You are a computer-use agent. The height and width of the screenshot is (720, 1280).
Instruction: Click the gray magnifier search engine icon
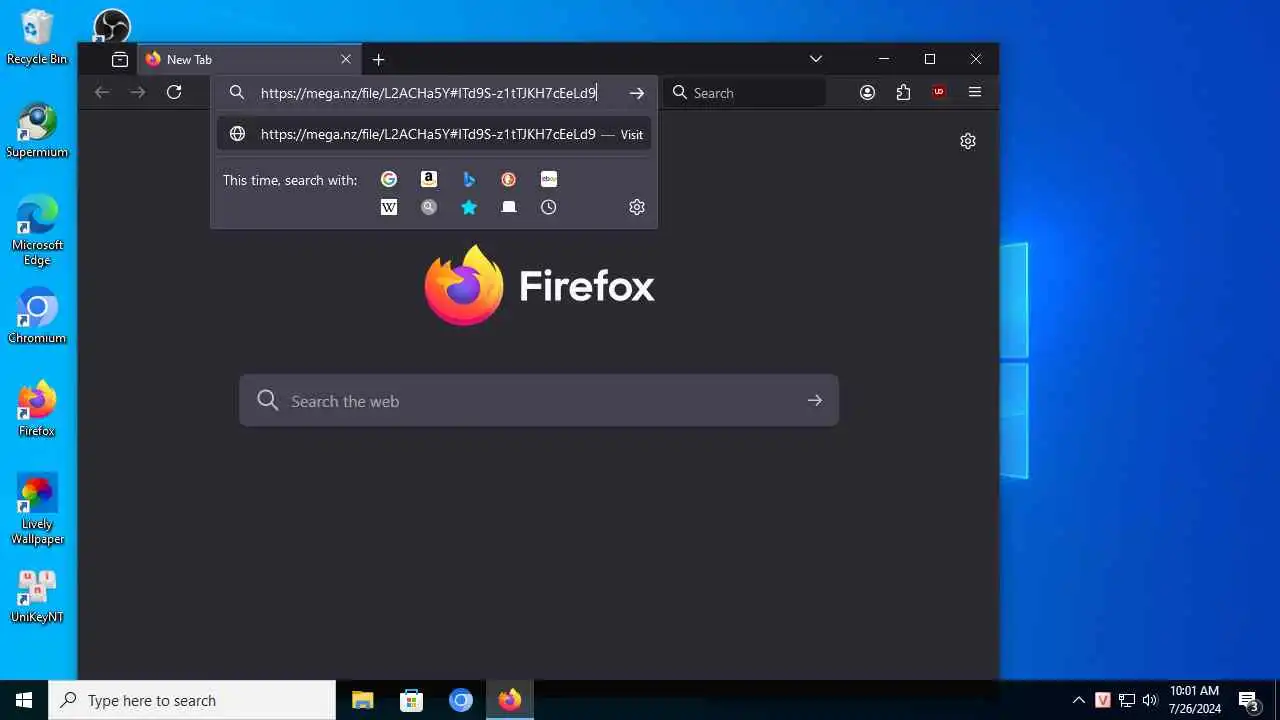(x=429, y=207)
